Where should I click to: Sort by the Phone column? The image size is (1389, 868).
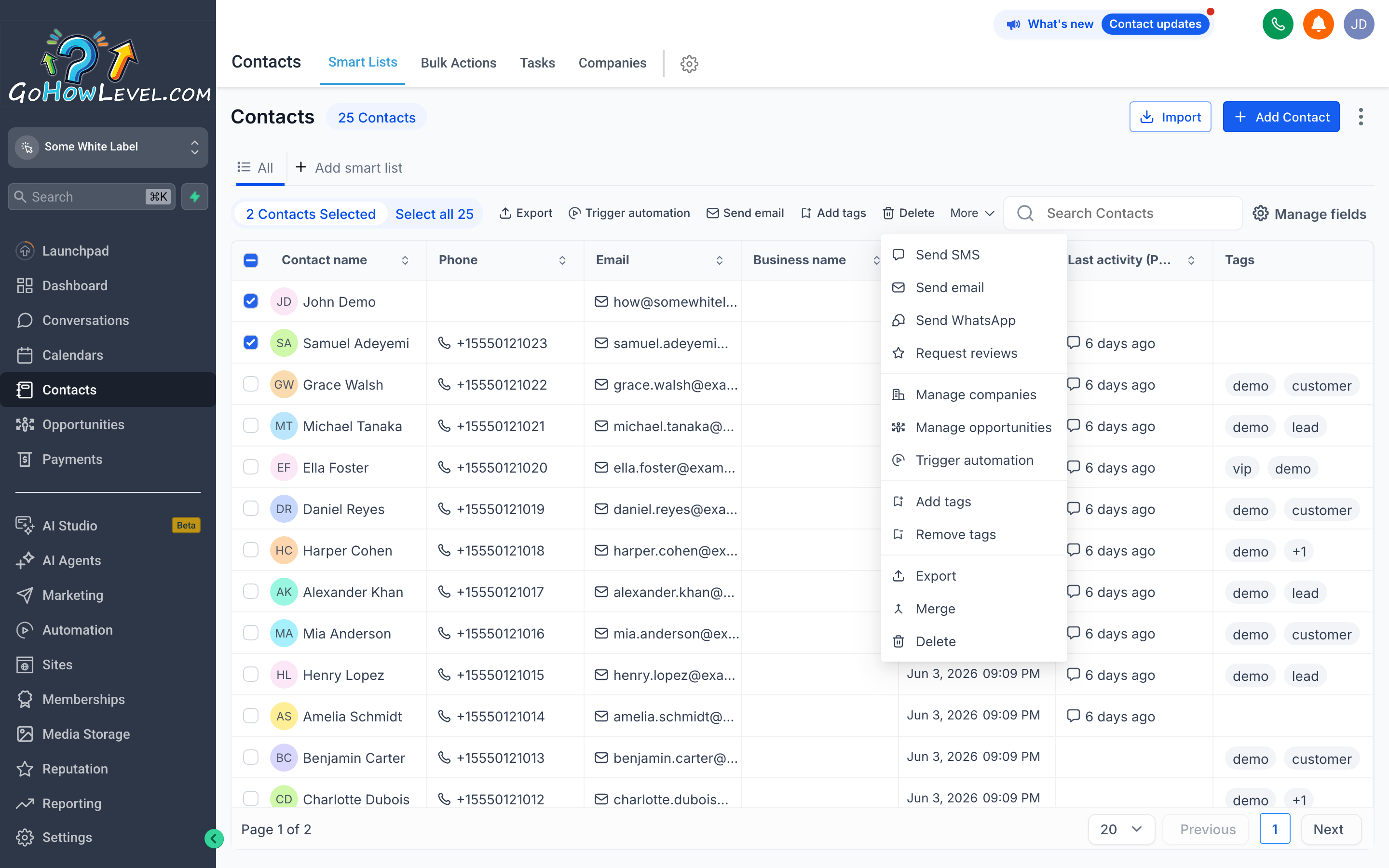[562, 260]
